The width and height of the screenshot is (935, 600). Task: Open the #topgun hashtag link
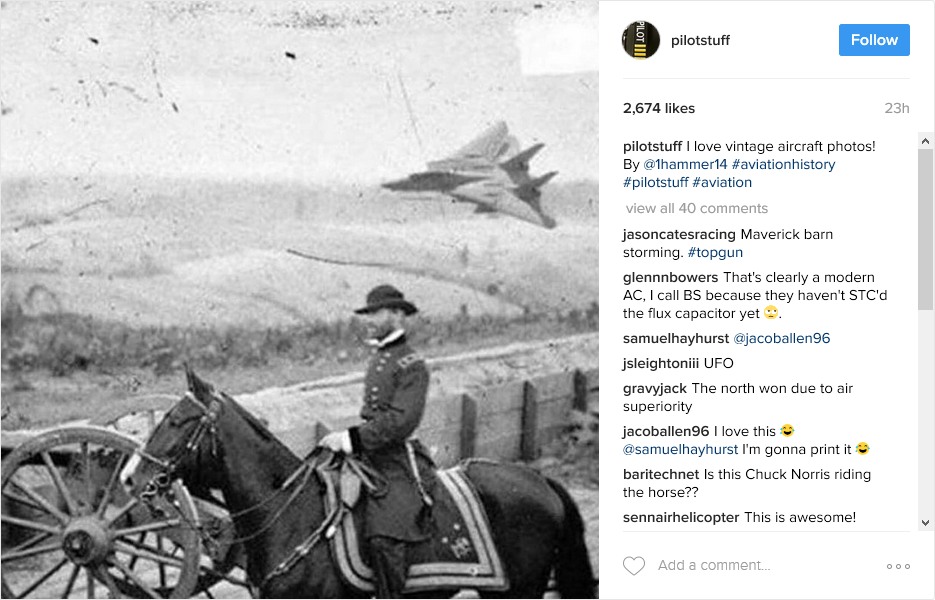coord(715,252)
